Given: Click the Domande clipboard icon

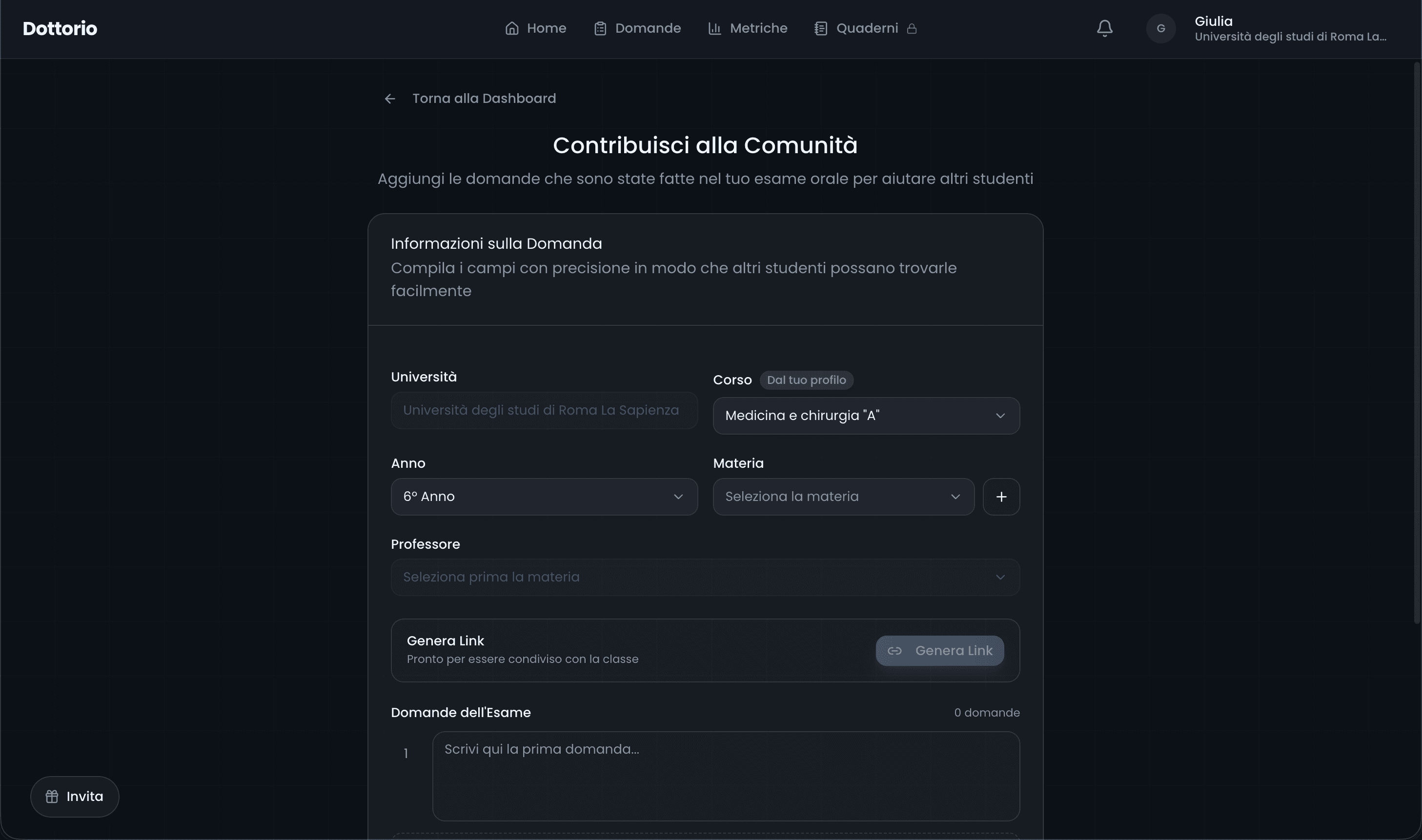Looking at the screenshot, I should (600, 28).
